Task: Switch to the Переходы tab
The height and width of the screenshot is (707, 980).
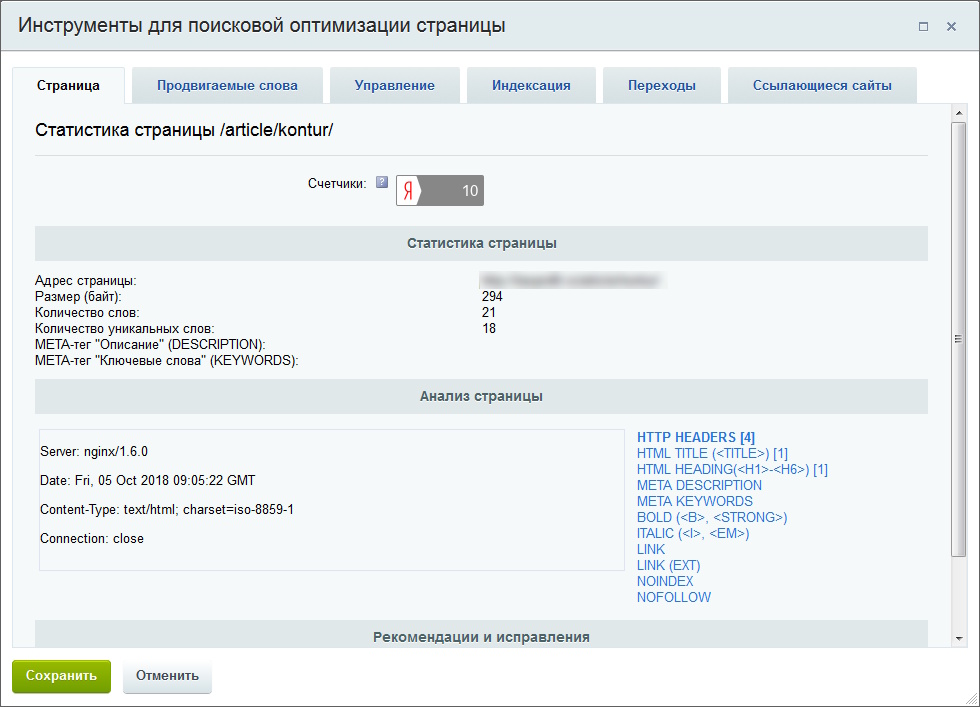Action: [x=660, y=85]
